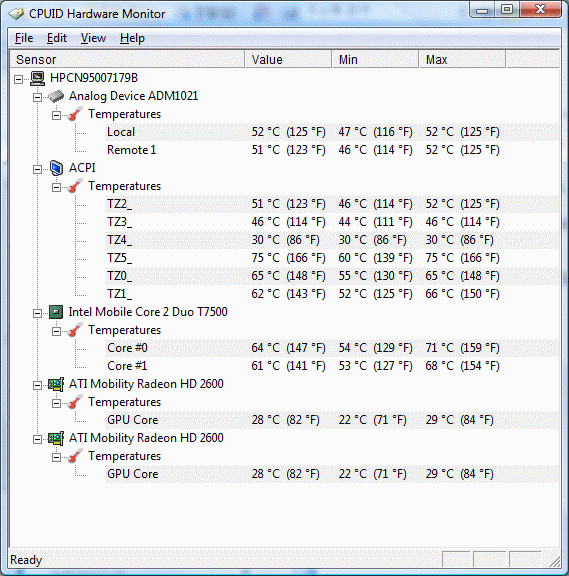Open the Help menu
The width and height of the screenshot is (569, 576).
coord(132,38)
